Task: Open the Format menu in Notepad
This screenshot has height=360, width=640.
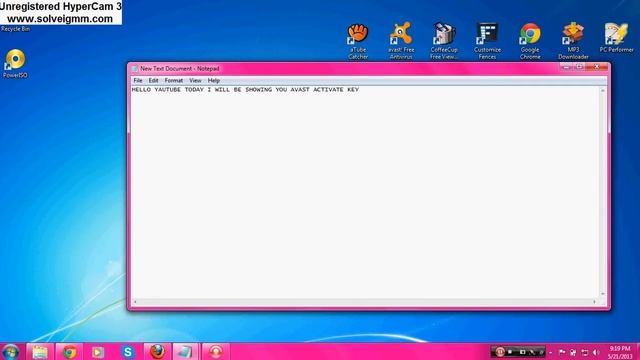Action: click(173, 80)
